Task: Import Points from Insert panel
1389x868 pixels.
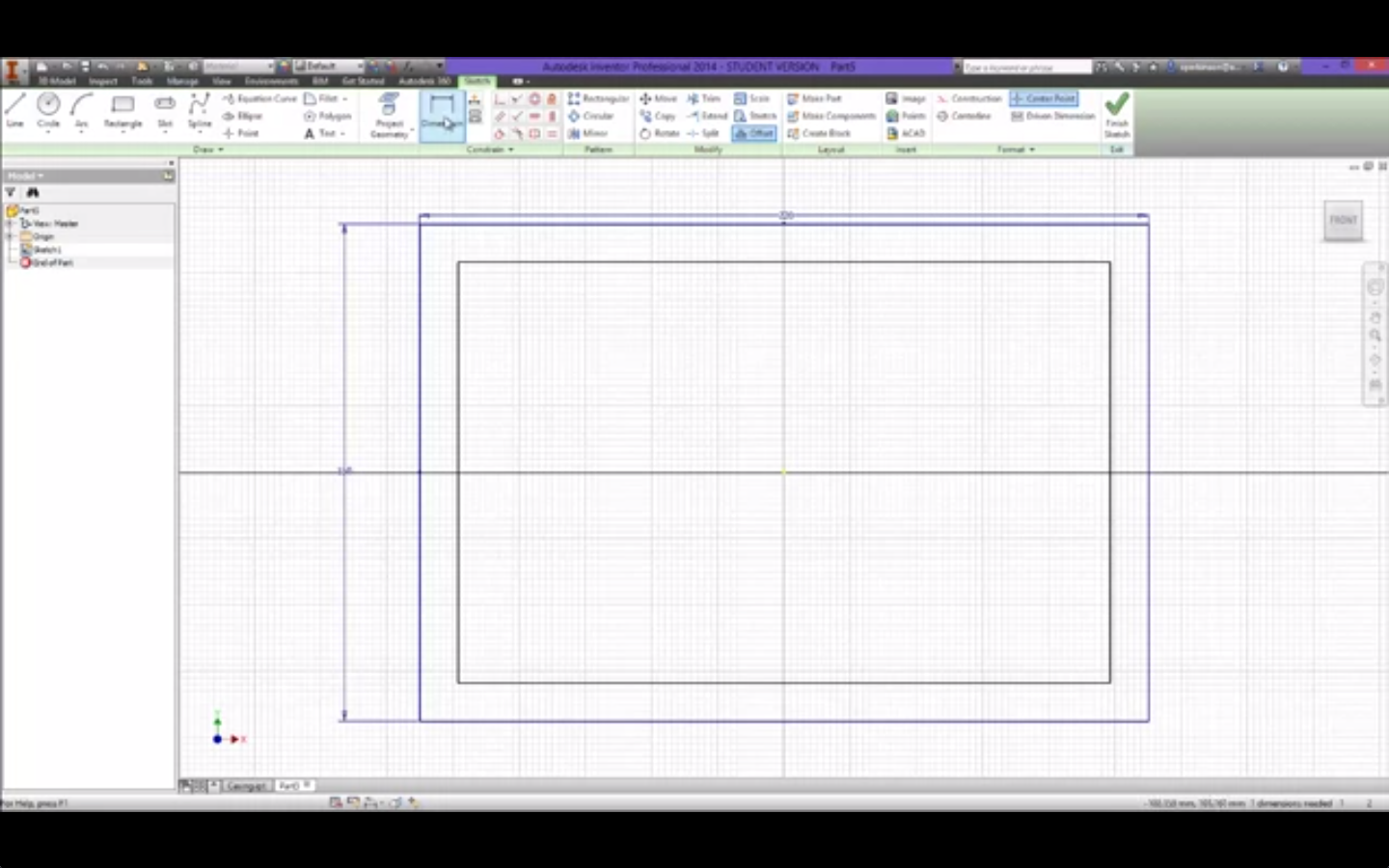Action: 906,116
